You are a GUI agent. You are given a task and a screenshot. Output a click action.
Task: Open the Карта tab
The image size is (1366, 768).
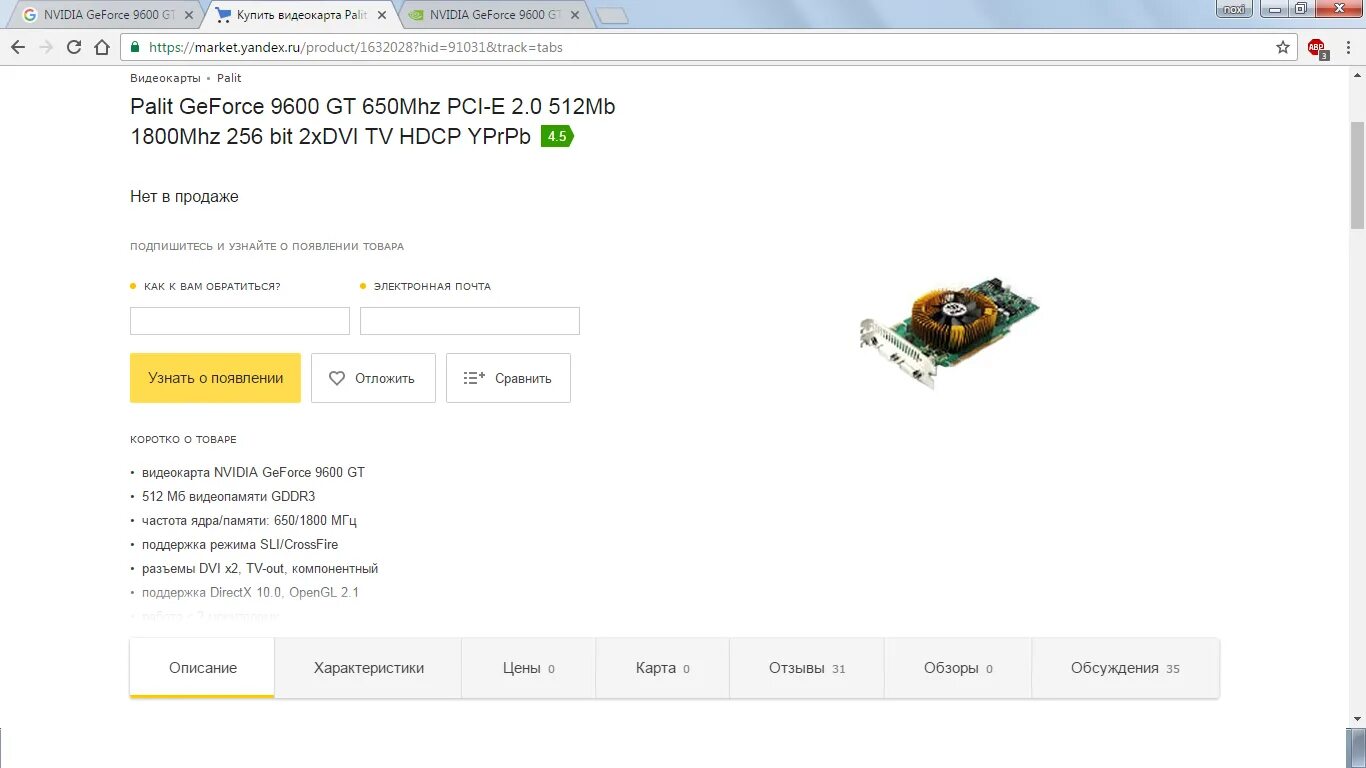tap(662, 668)
